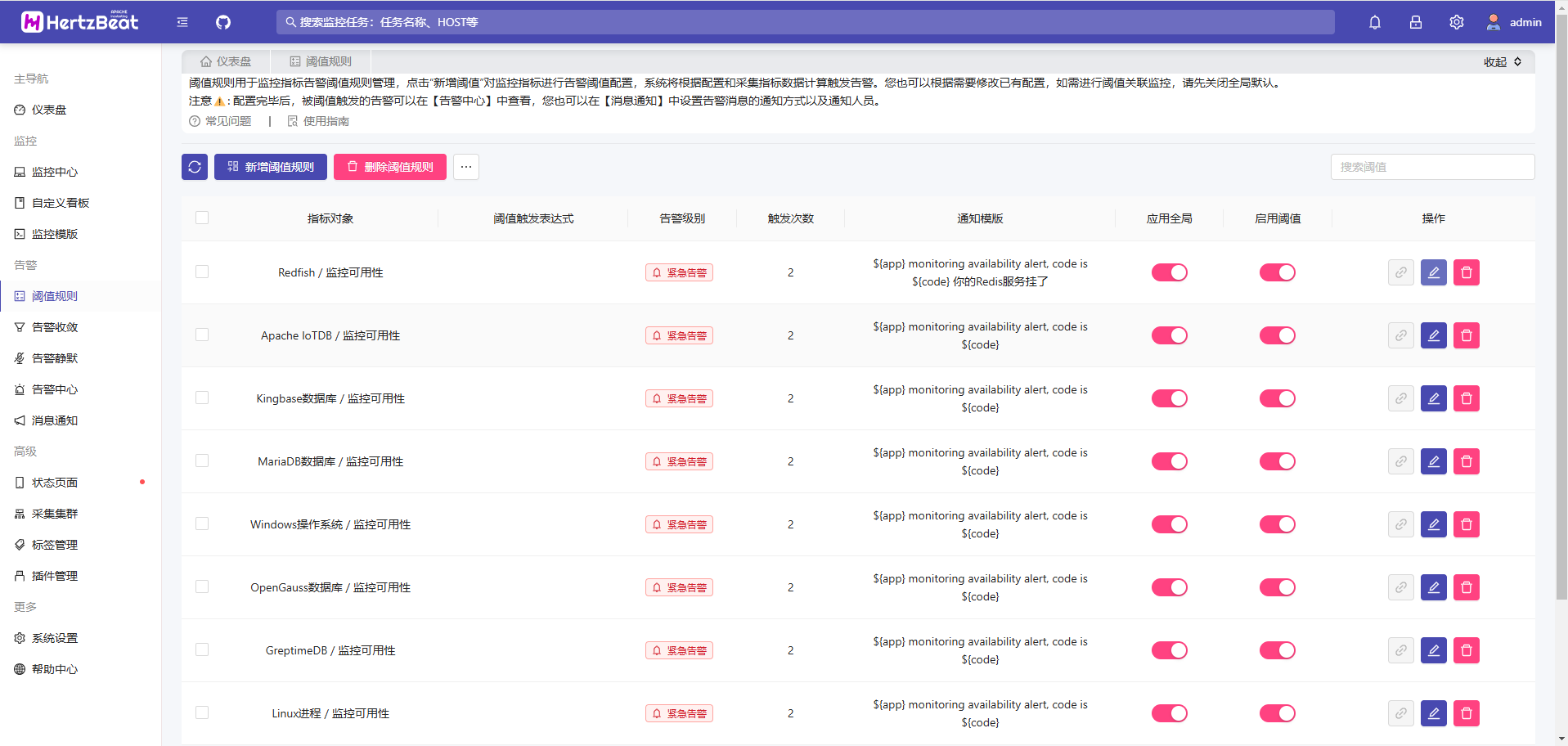This screenshot has height=746, width=1568.
Task: Turn off 启用阈值 for Windows操作系统 rule
Action: point(1278,524)
